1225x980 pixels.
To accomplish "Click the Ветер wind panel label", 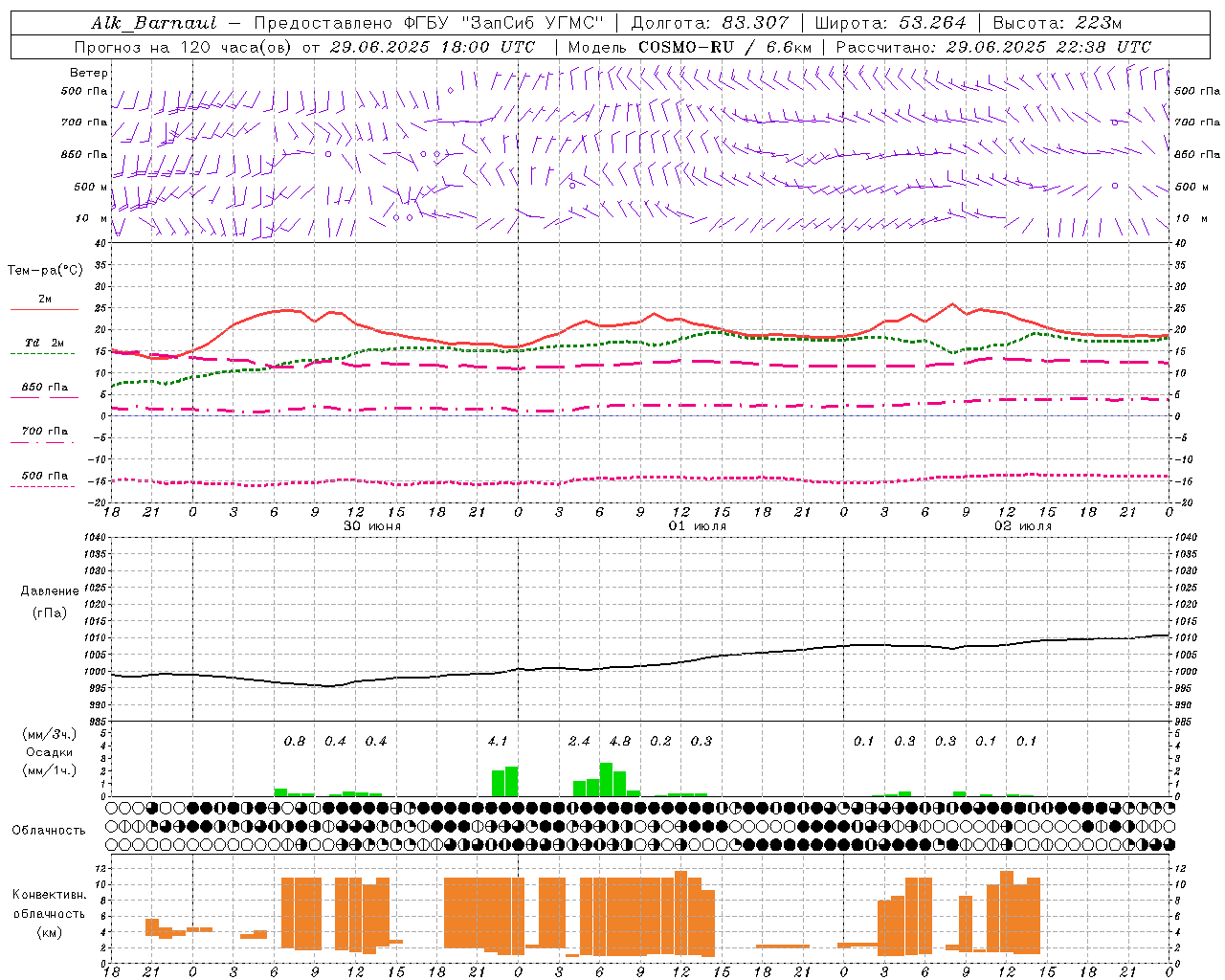I will coord(88,73).
